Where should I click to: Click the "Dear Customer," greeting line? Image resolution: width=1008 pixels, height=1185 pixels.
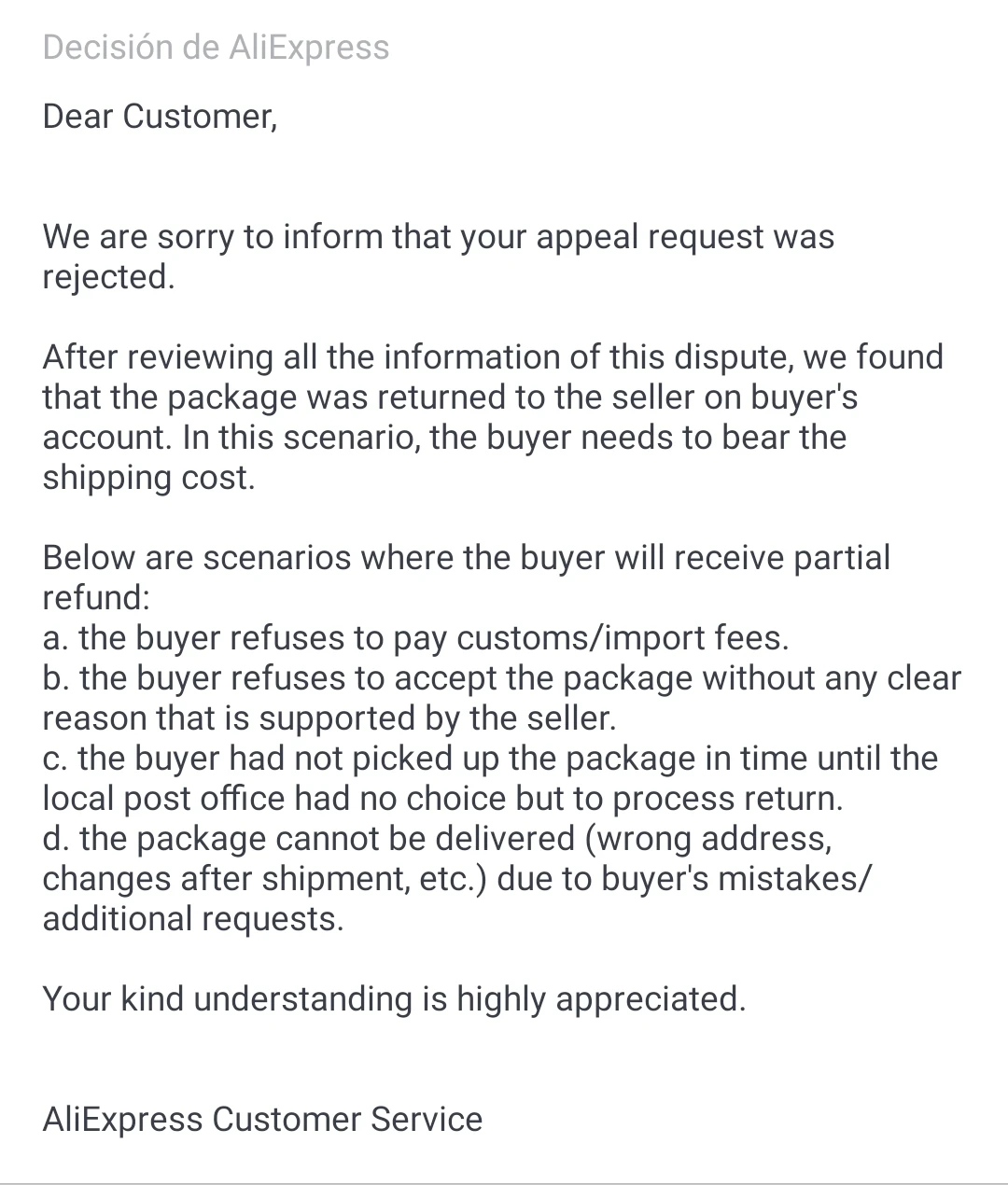tap(160, 117)
